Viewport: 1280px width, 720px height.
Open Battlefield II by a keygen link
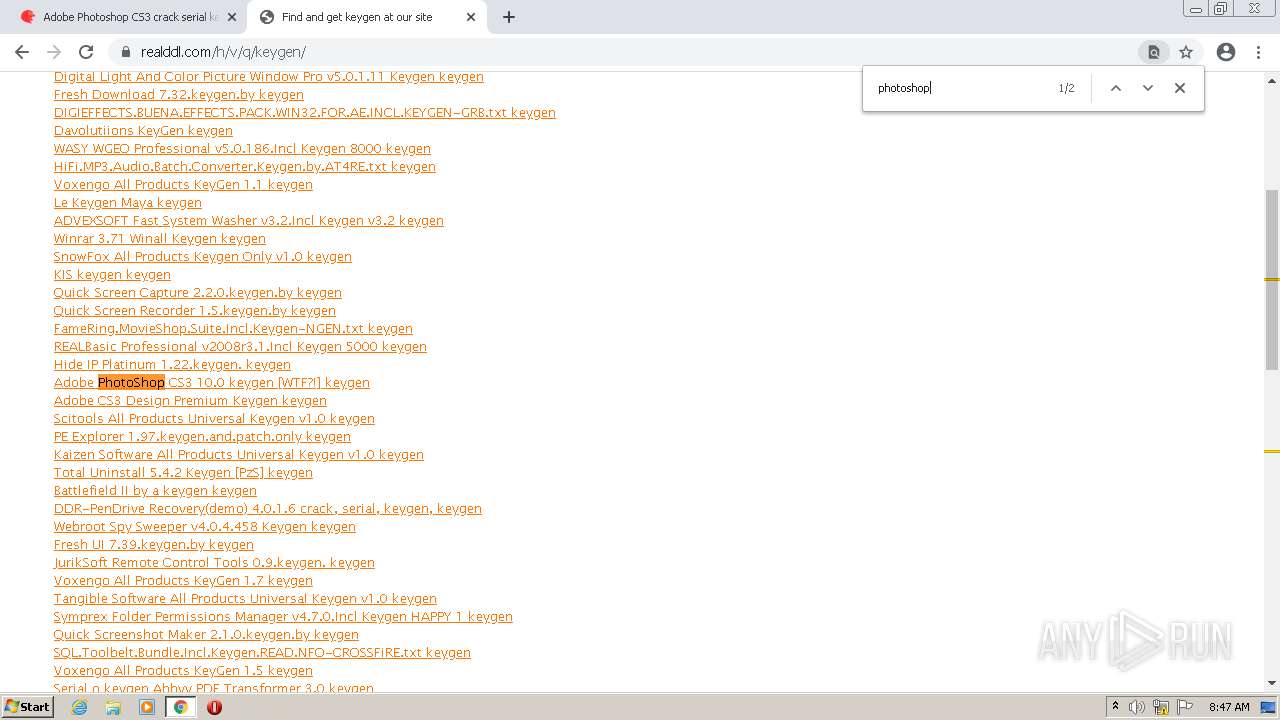point(155,491)
